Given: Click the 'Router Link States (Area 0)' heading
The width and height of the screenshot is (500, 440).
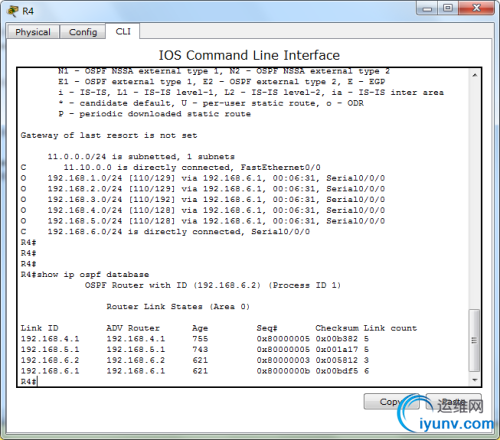Looking at the screenshot, I should click(178, 307).
